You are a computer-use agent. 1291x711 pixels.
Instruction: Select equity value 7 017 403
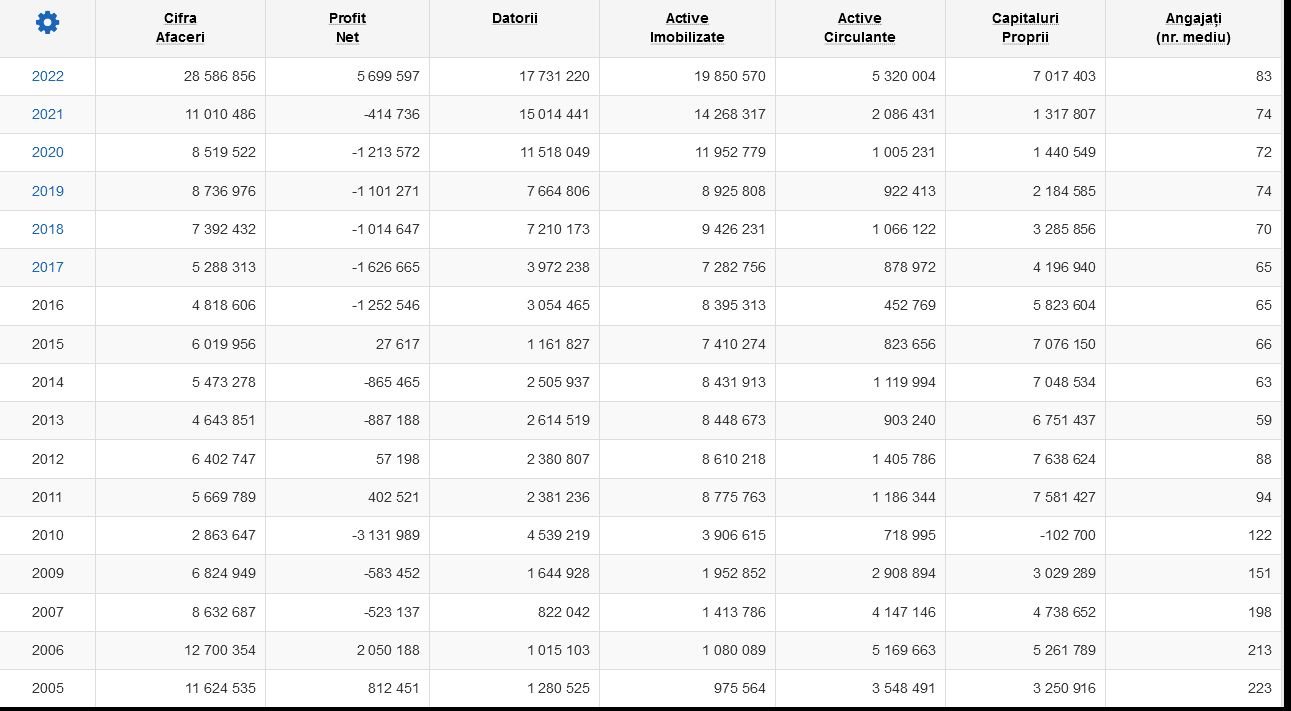pyautogui.click(x=1064, y=76)
